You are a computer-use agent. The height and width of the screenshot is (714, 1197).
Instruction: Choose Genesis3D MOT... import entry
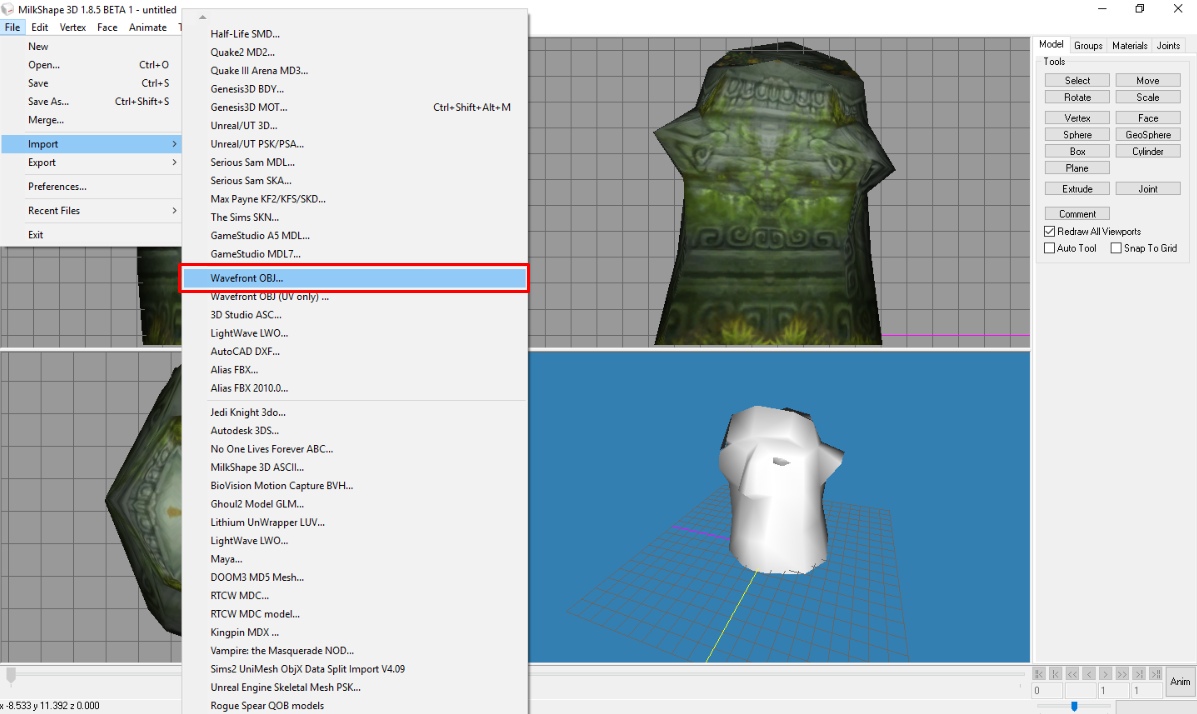[355, 107]
